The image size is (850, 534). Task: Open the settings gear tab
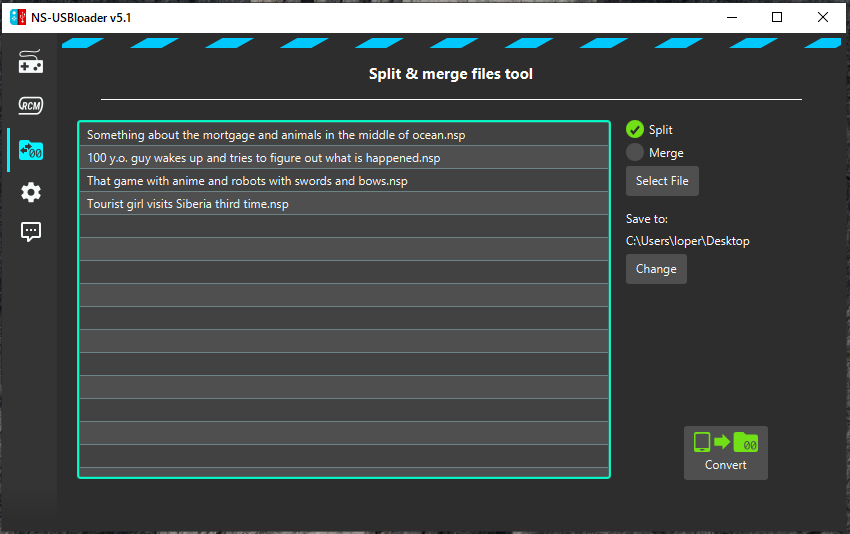(31, 193)
